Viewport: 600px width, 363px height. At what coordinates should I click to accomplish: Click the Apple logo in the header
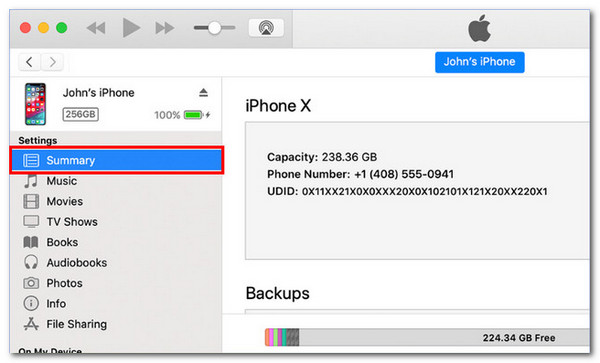pyautogui.click(x=479, y=28)
